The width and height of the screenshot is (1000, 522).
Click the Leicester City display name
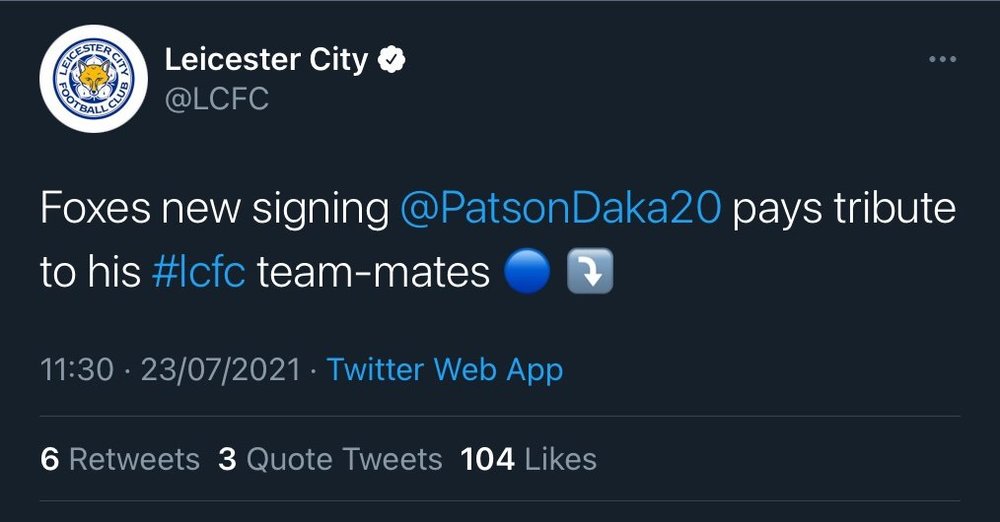[267, 59]
